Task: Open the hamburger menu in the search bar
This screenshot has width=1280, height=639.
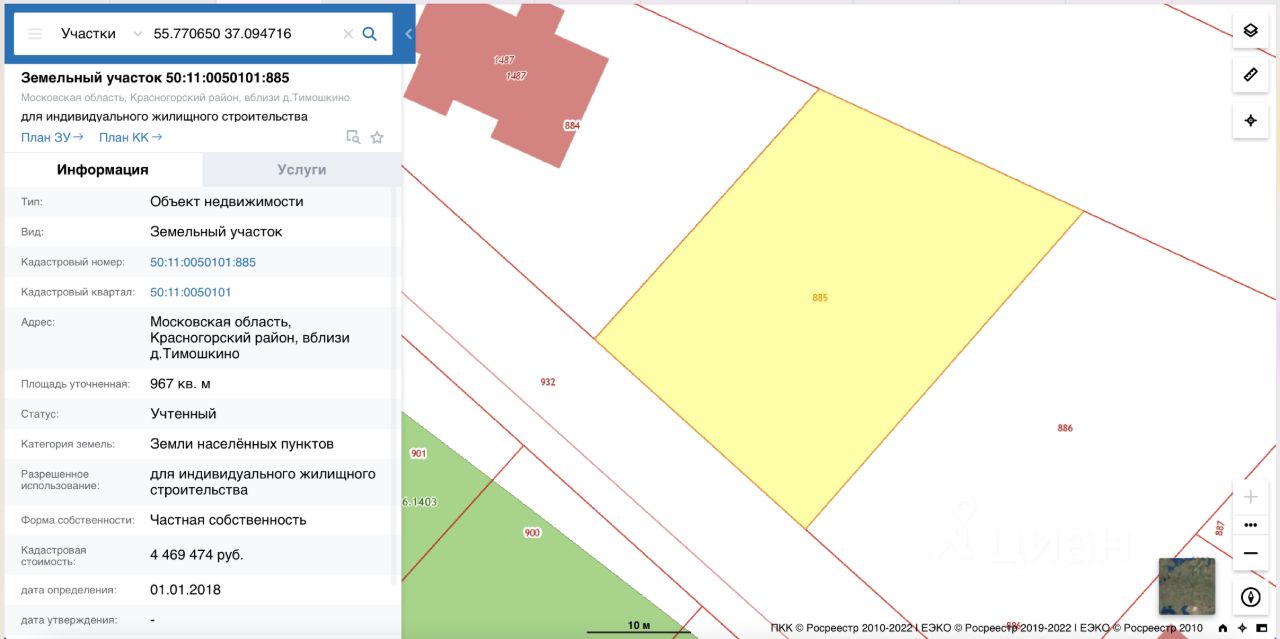Action: pyautogui.click(x=35, y=33)
